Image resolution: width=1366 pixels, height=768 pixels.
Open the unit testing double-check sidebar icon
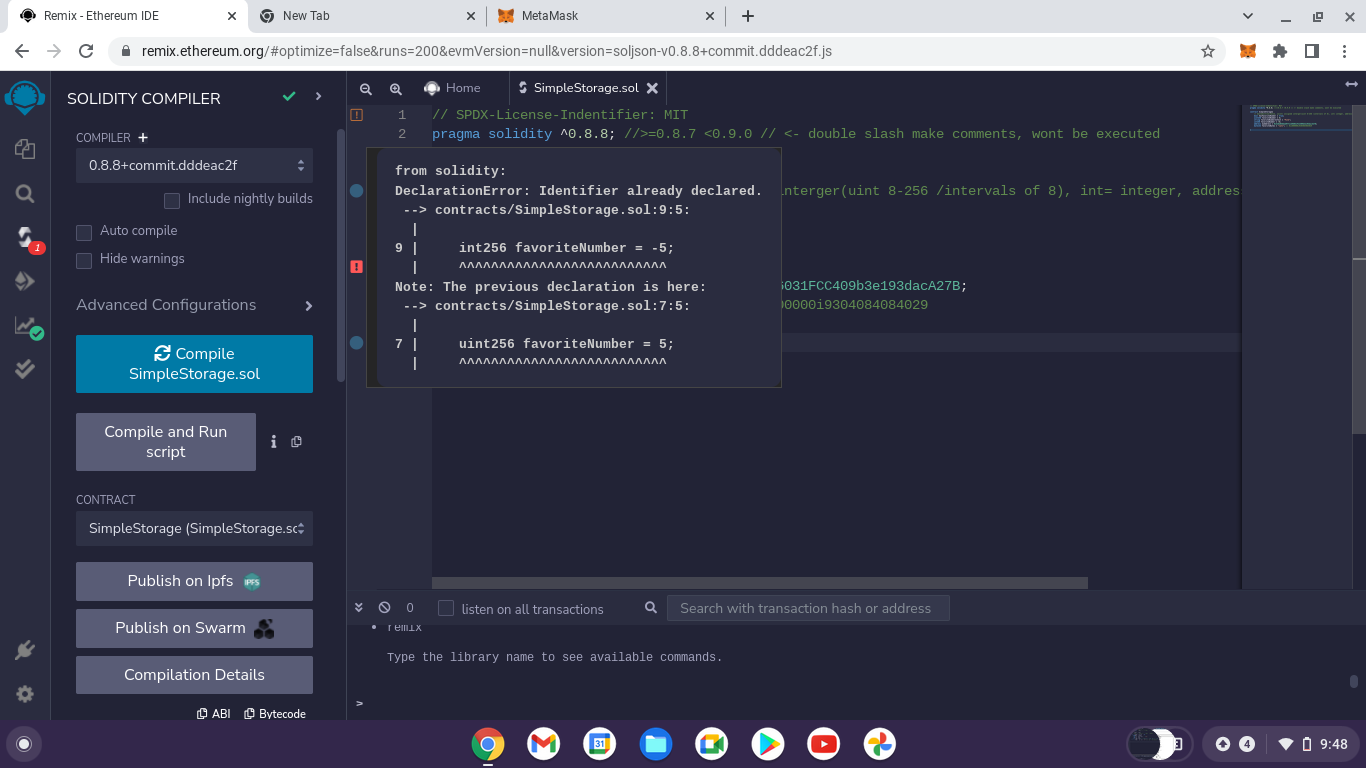click(25, 369)
